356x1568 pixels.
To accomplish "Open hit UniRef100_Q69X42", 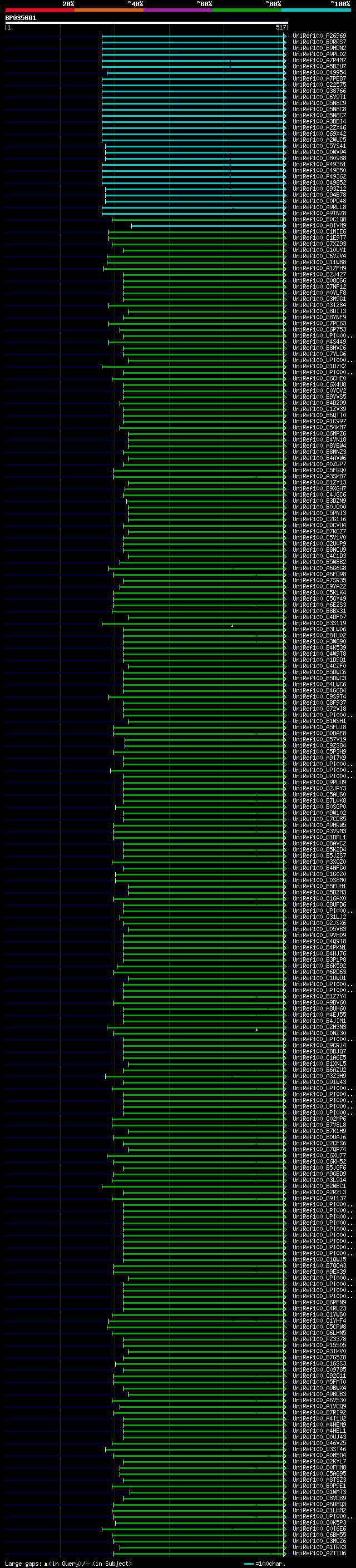I will click(319, 133).
